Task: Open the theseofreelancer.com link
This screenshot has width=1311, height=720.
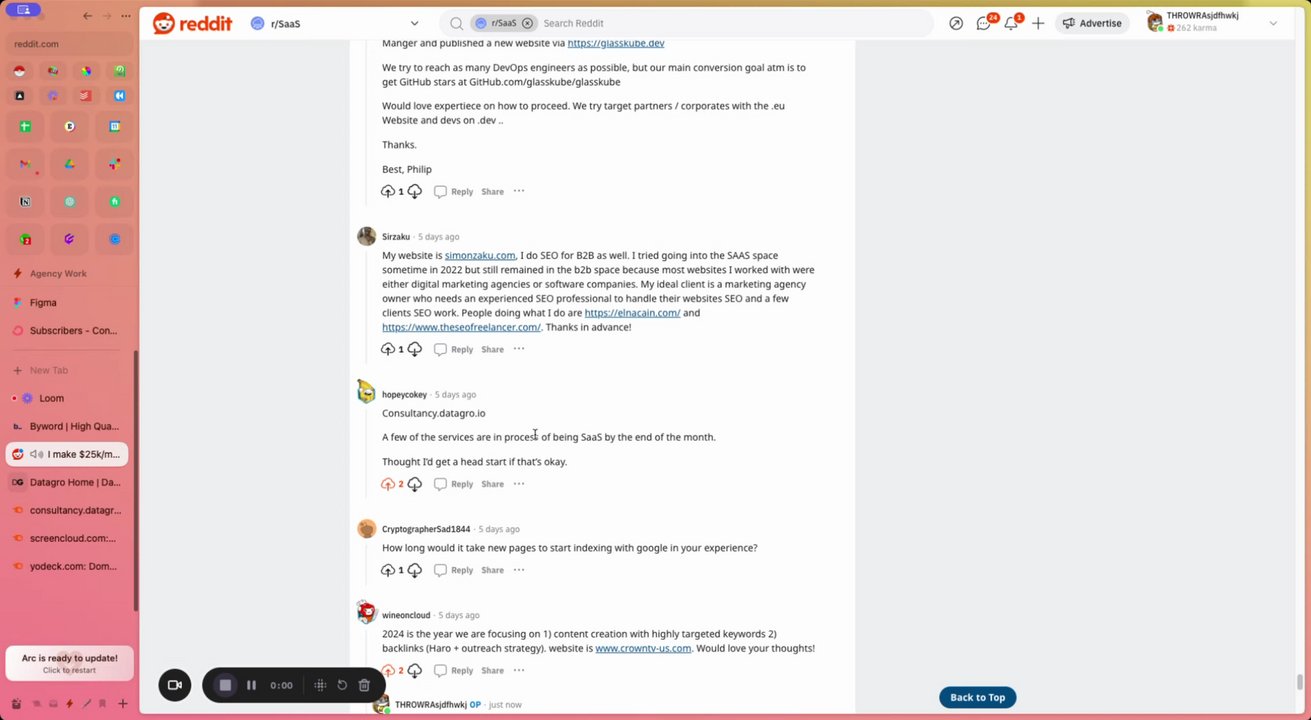Action: 461,327
